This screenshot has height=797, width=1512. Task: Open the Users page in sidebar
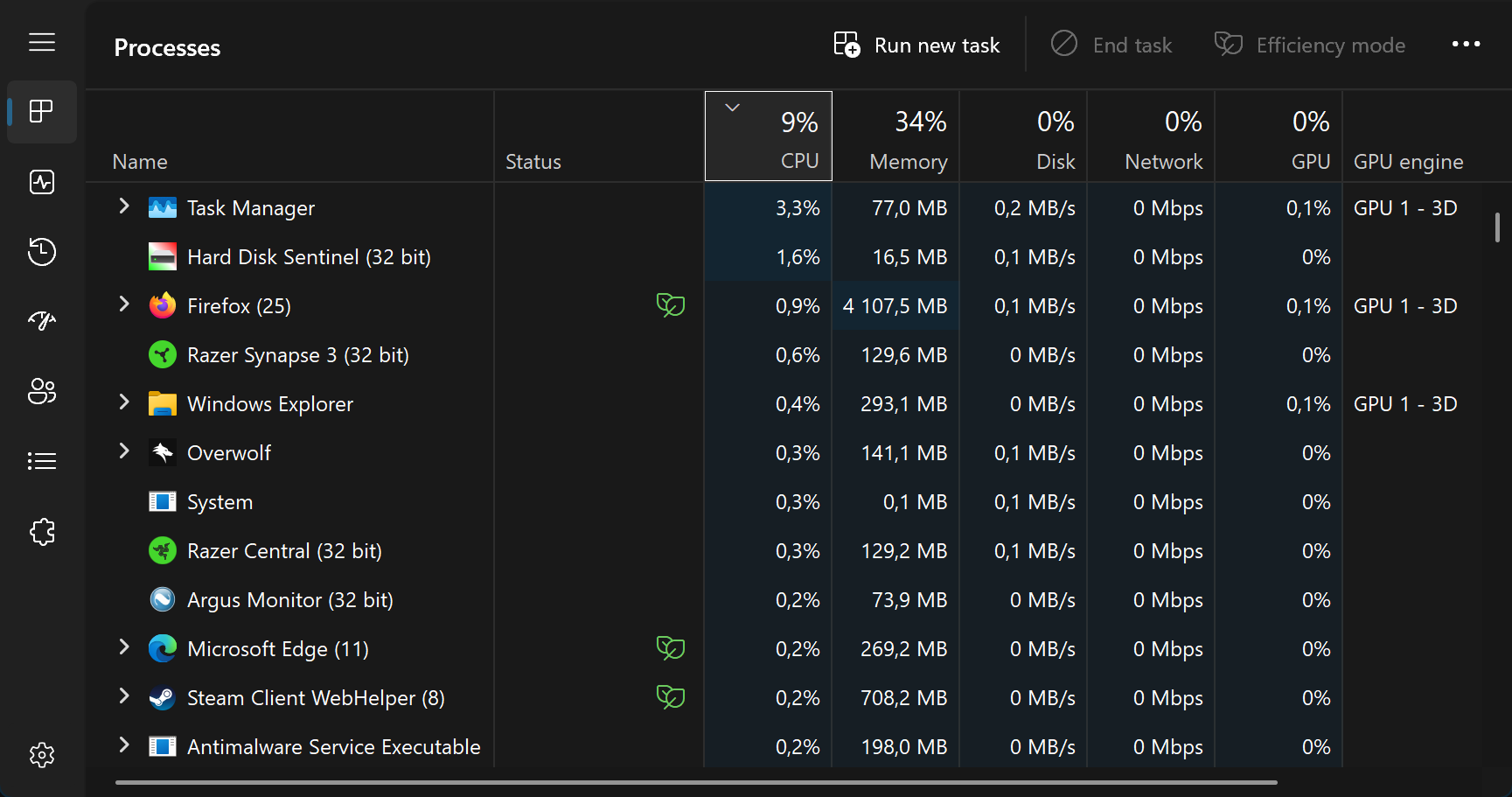click(41, 391)
